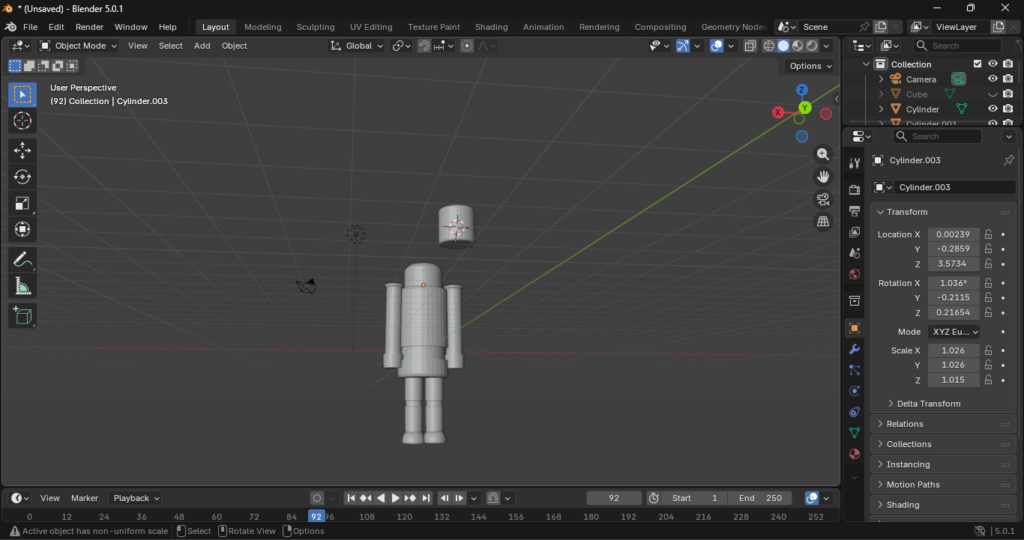Pick the Add Cube tool
Image resolution: width=1024 pixels, height=540 pixels.
pos(22,316)
